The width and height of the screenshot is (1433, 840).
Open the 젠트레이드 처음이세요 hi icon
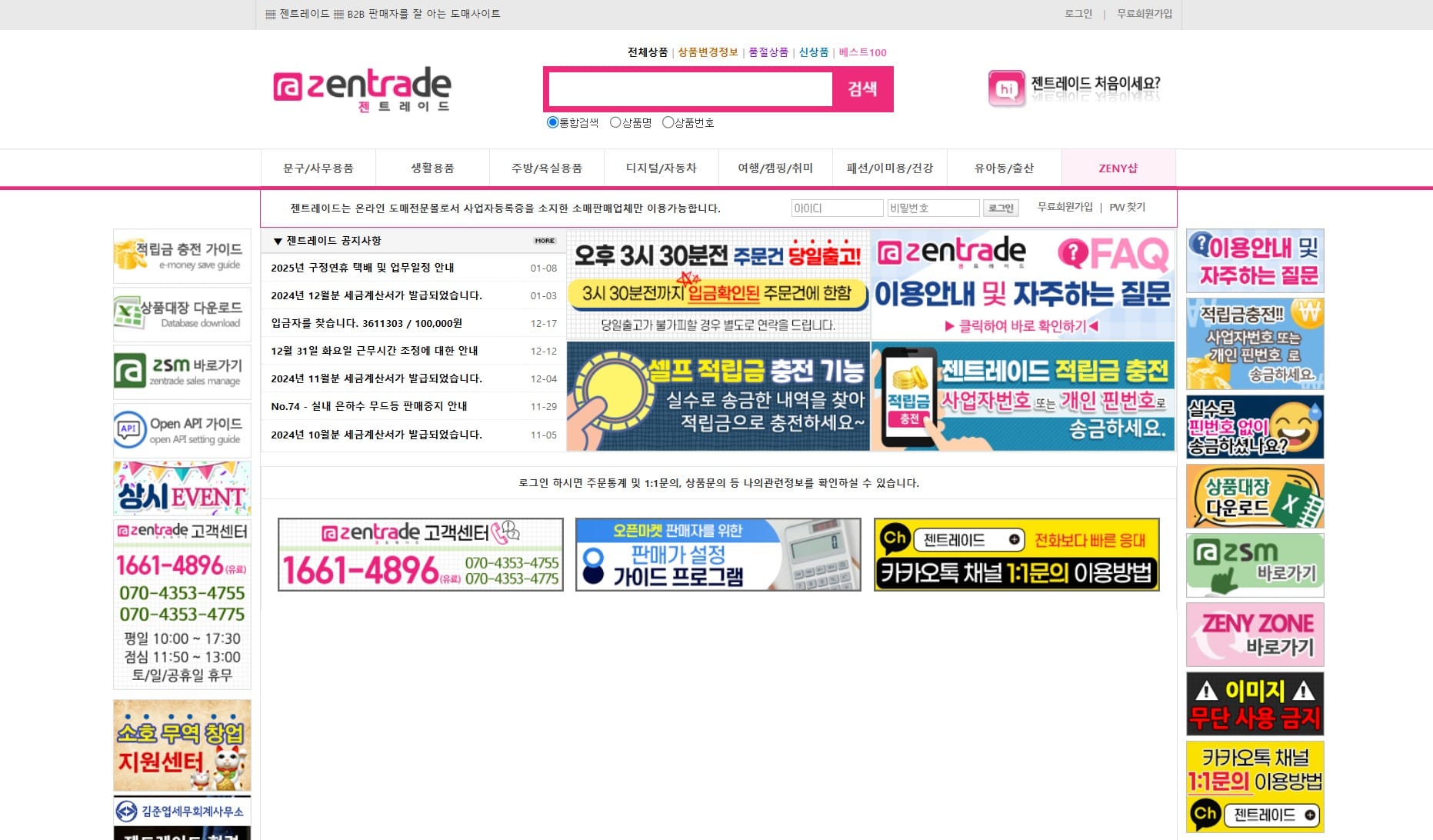click(x=1006, y=88)
